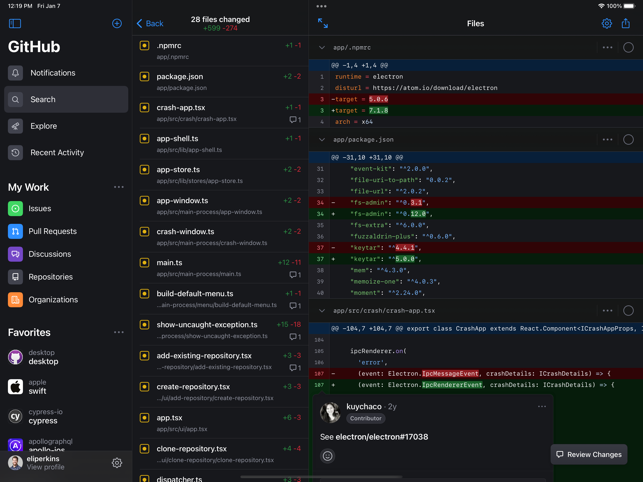Open Pull Requests under My Work
Screen dimensions: 643x482
coord(66,231)
